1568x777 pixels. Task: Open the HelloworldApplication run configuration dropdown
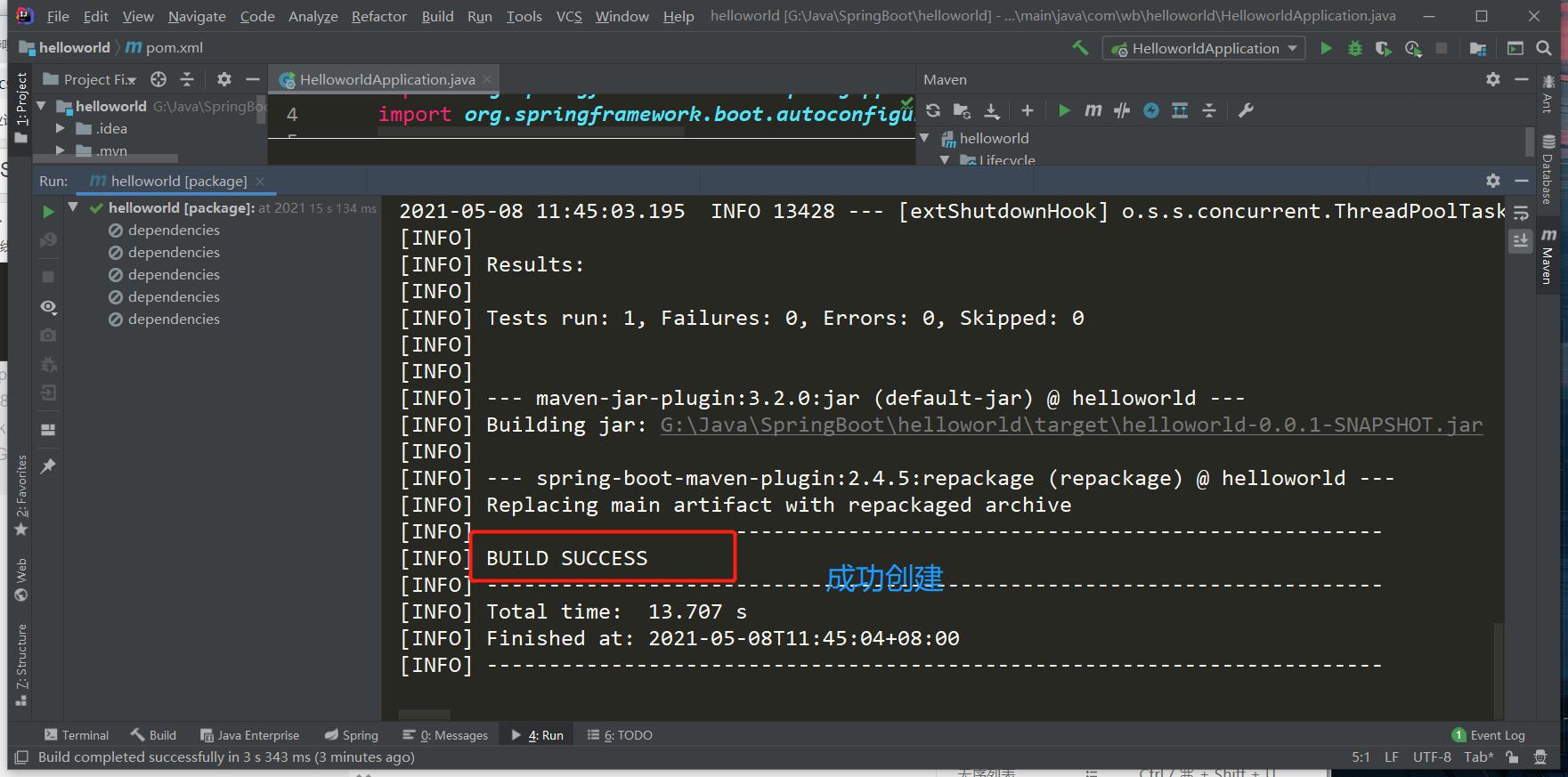point(1204,48)
